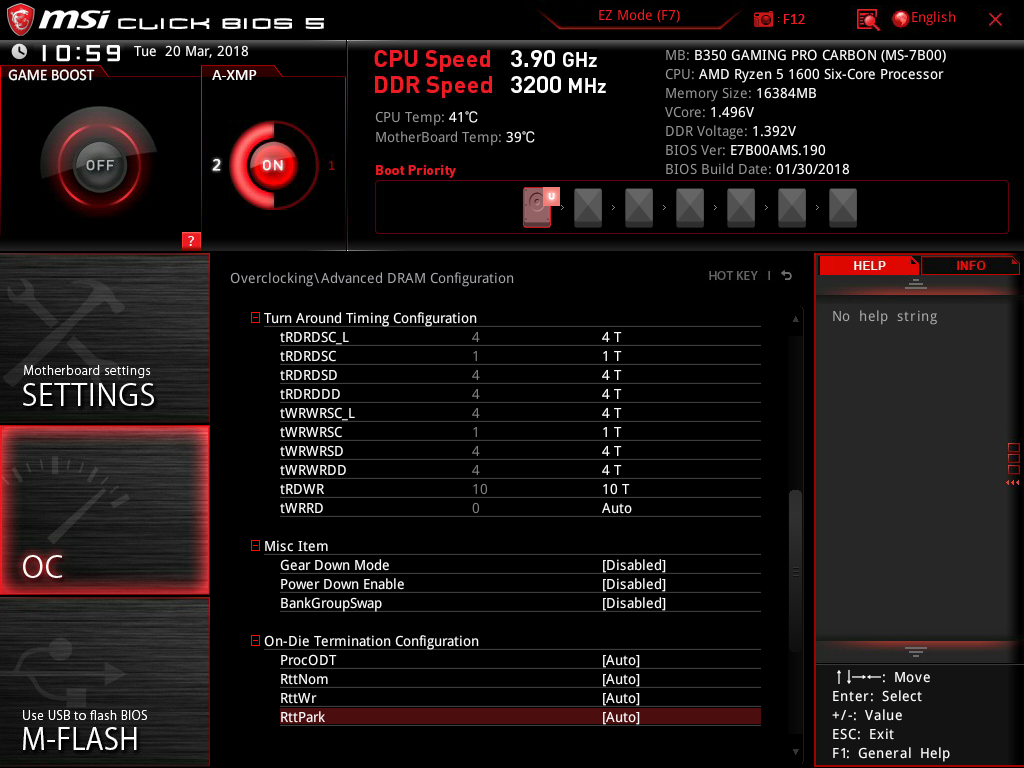Click the help panel bottom collapse handle
Viewport: 1024px width, 768px height.
click(x=916, y=651)
